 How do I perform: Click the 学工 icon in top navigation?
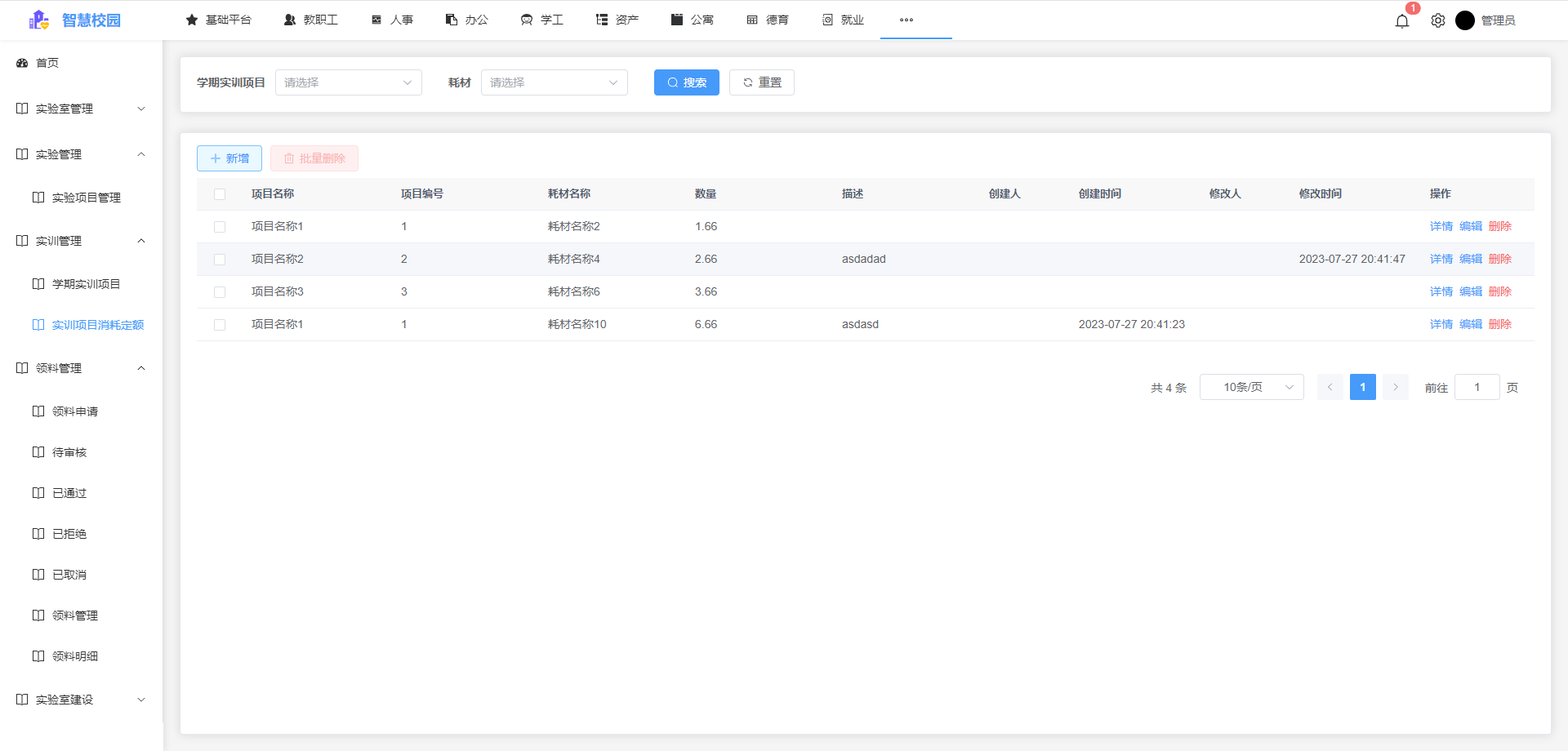point(525,19)
